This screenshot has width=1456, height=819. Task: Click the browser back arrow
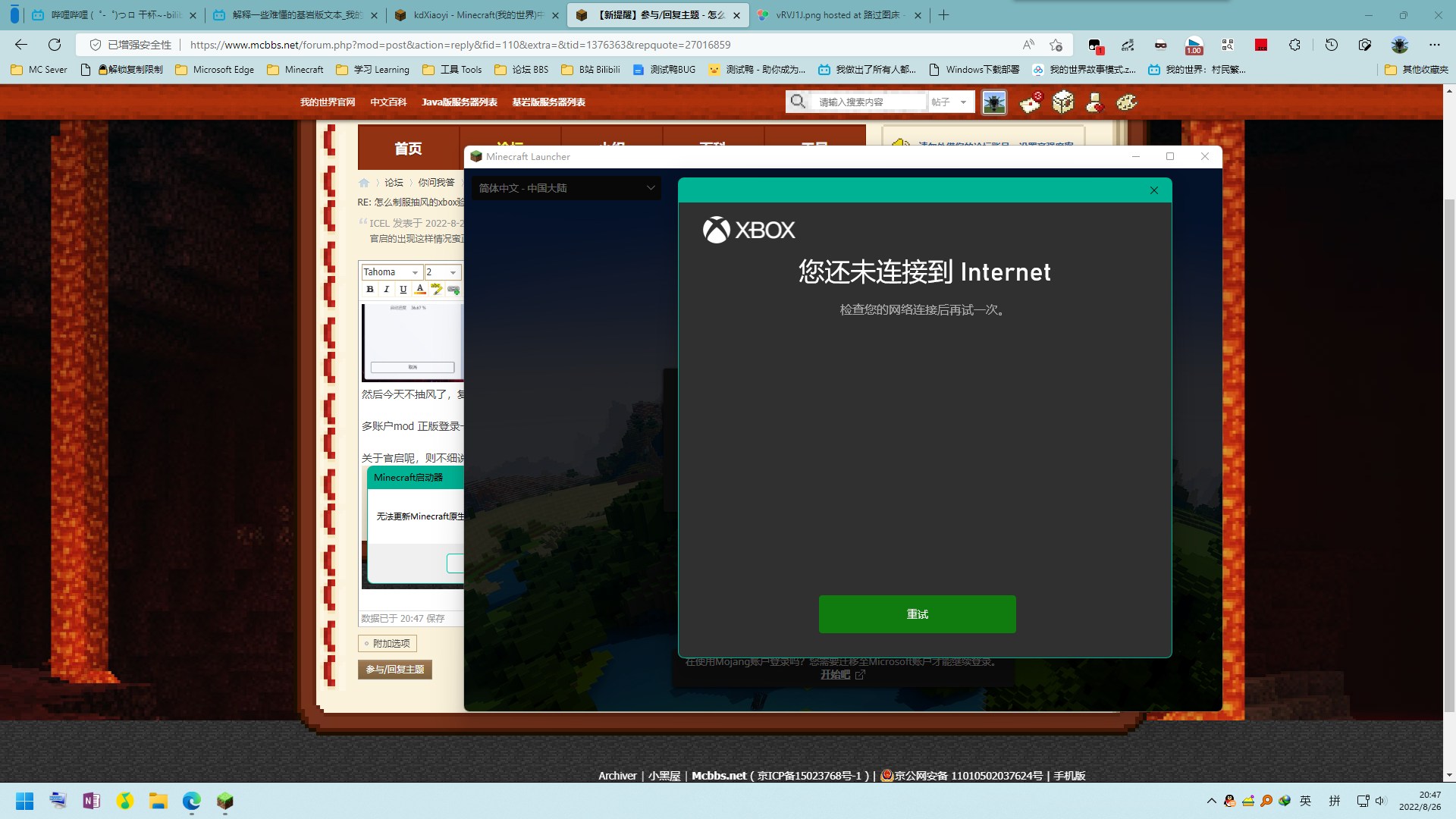(x=21, y=45)
